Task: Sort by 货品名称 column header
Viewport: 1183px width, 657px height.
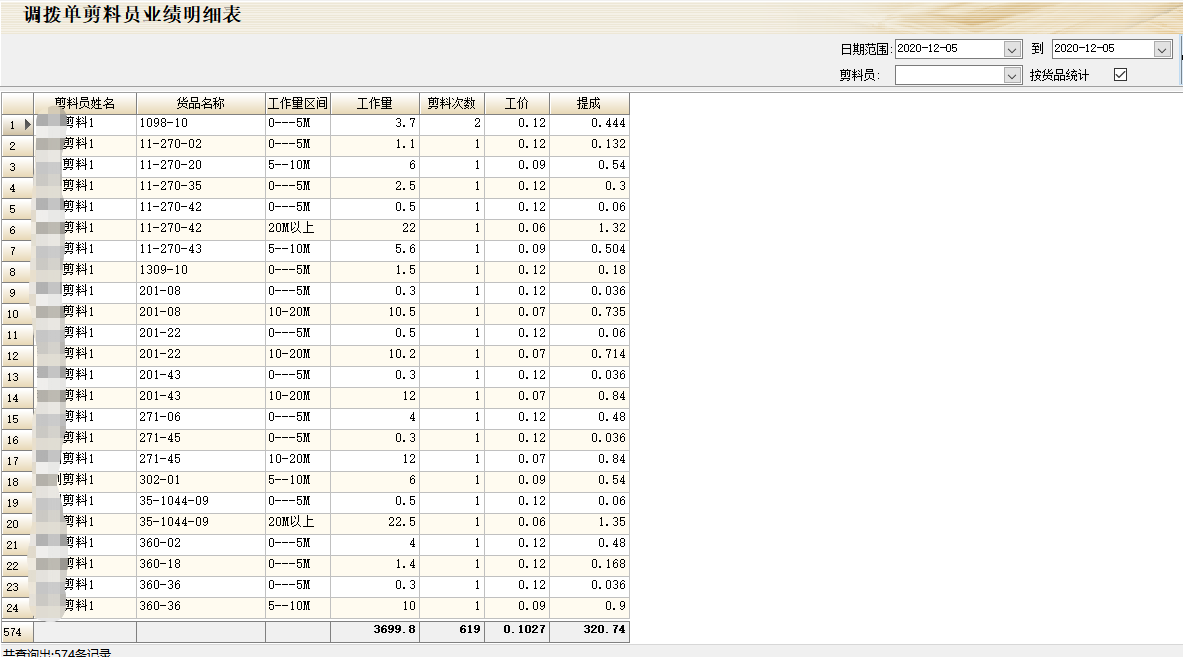Action: (200, 103)
